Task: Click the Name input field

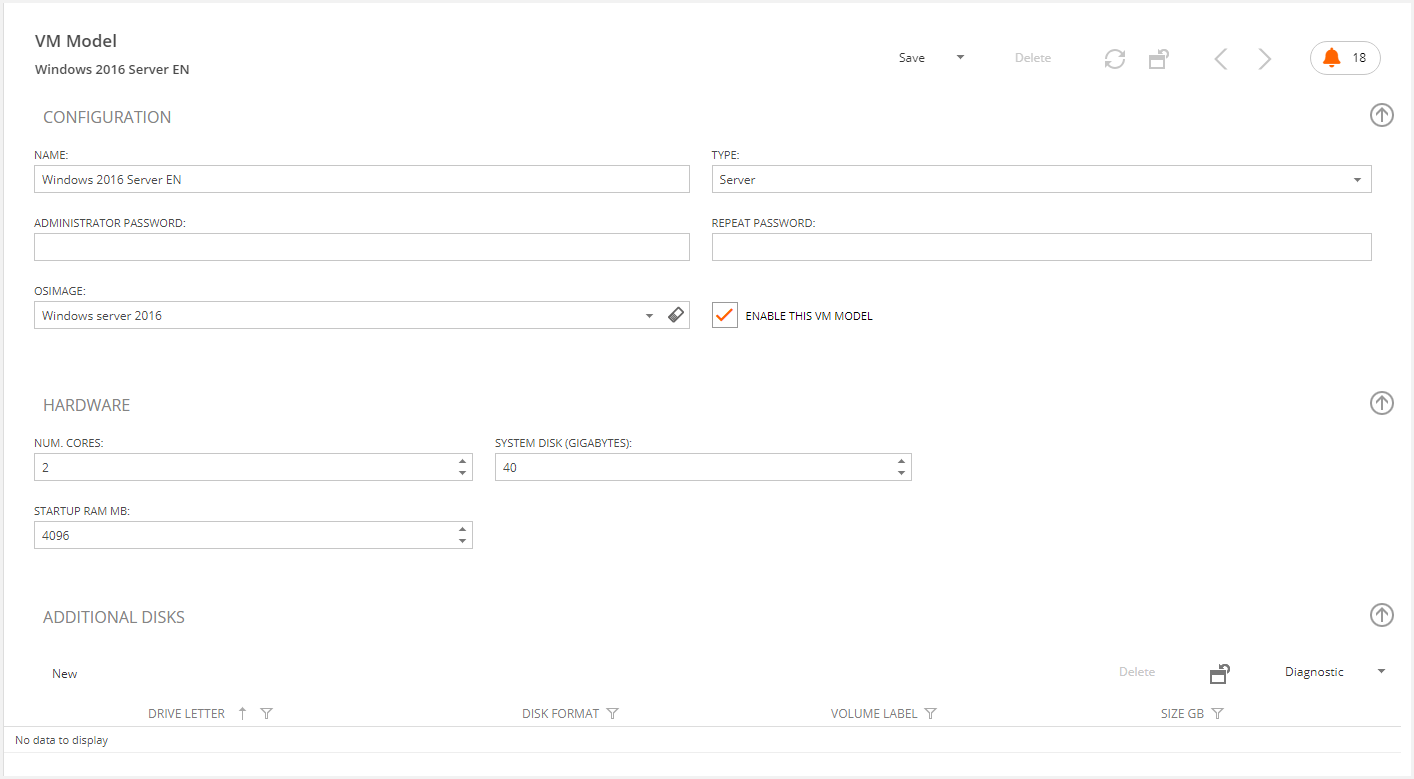Action: [x=362, y=179]
